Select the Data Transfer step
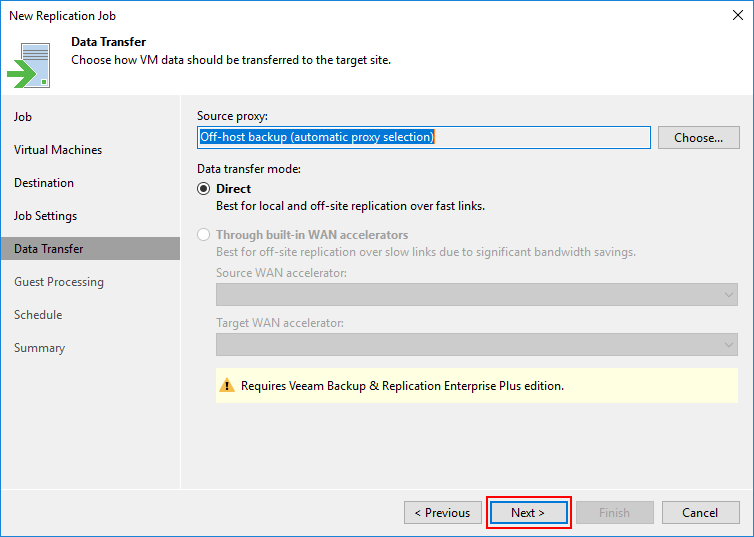The image size is (754, 537). tap(90, 249)
